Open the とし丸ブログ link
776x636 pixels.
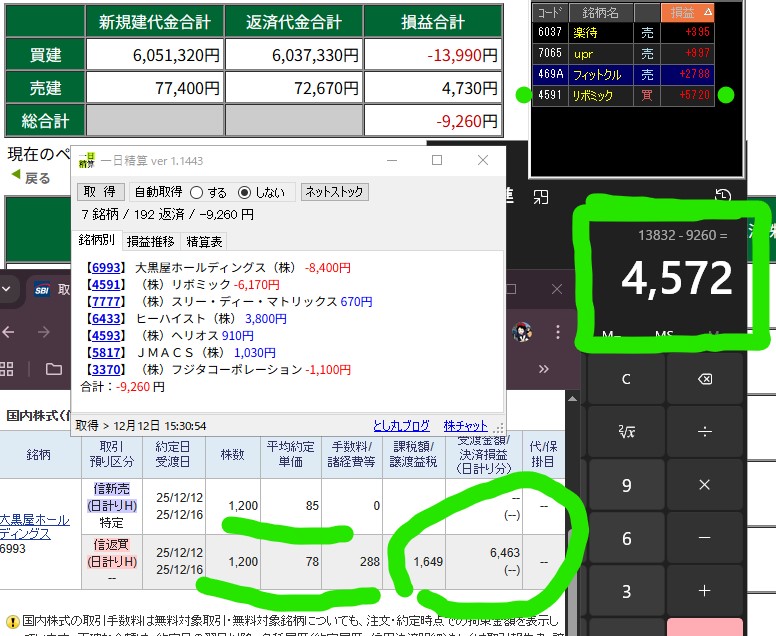pos(401,425)
